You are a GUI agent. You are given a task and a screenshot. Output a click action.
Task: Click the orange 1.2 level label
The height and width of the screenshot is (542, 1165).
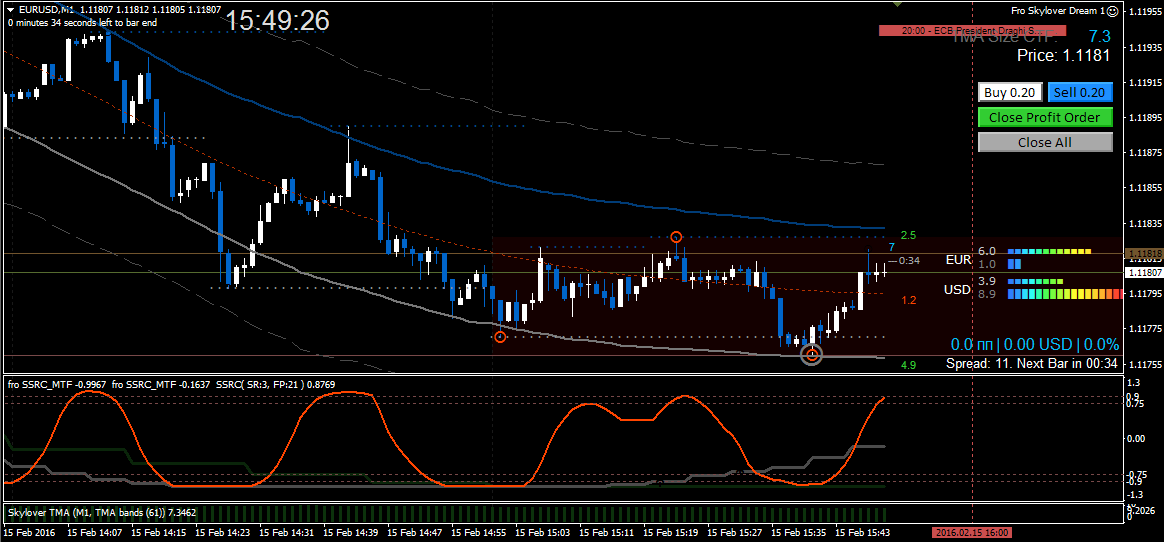click(908, 300)
